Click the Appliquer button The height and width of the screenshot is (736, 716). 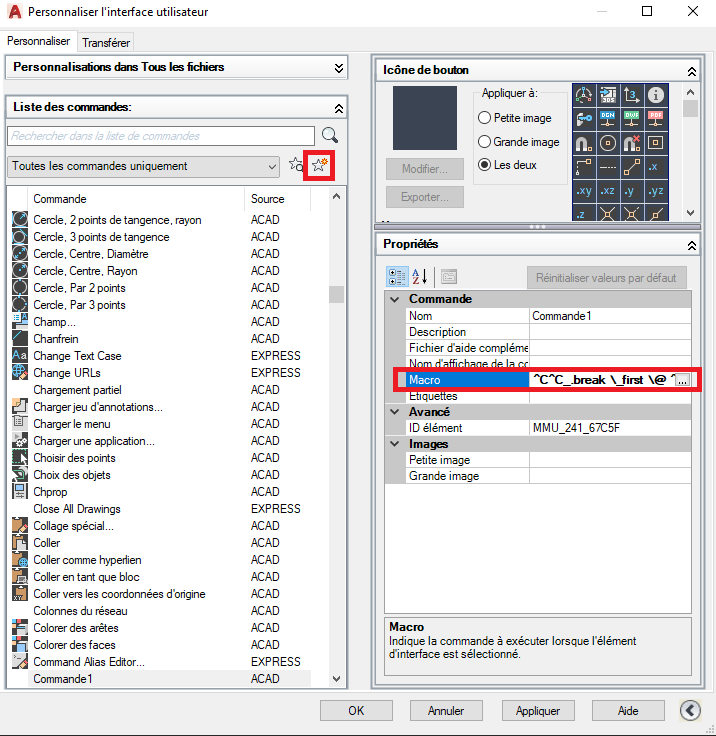click(538, 711)
